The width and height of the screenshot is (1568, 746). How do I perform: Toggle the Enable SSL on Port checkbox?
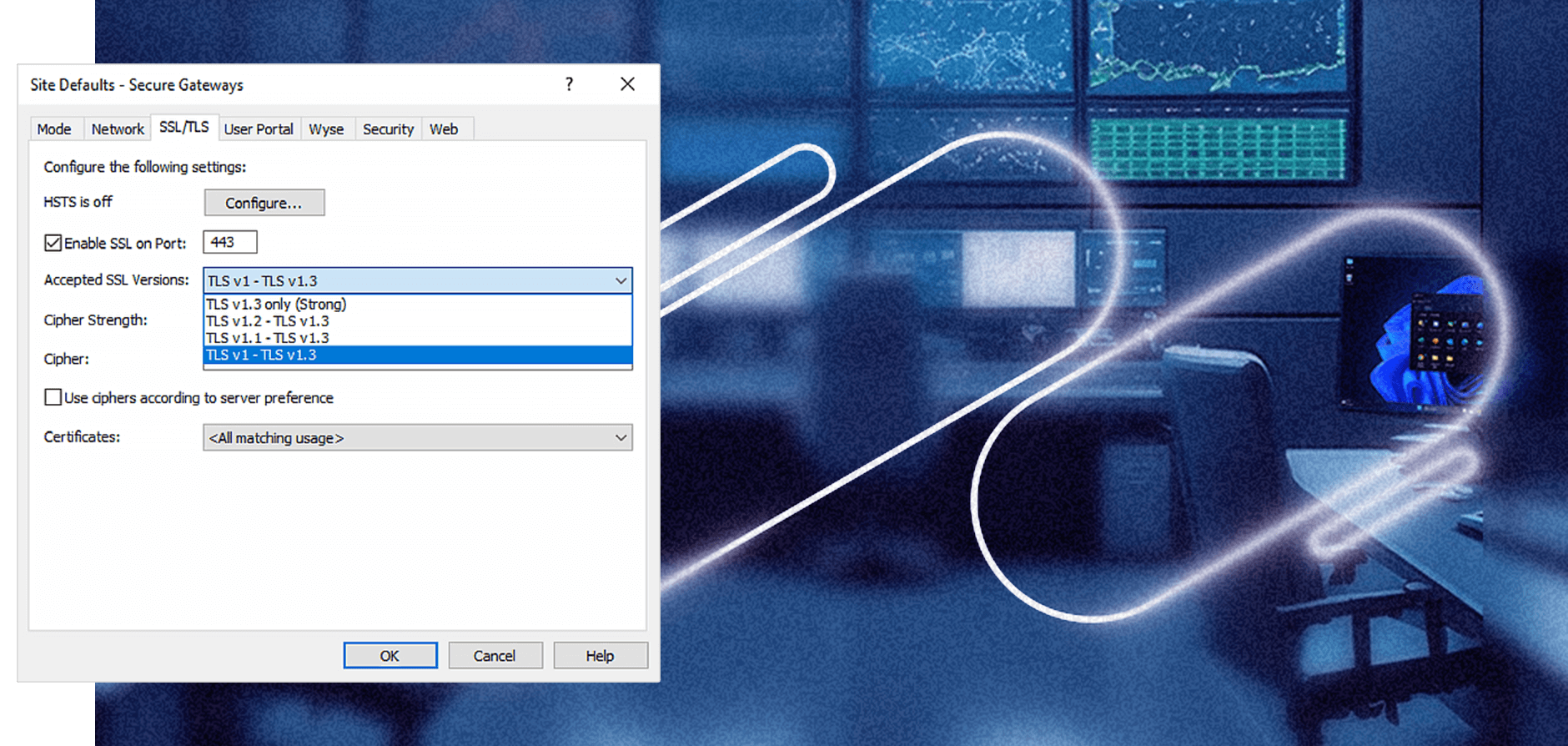click(53, 243)
